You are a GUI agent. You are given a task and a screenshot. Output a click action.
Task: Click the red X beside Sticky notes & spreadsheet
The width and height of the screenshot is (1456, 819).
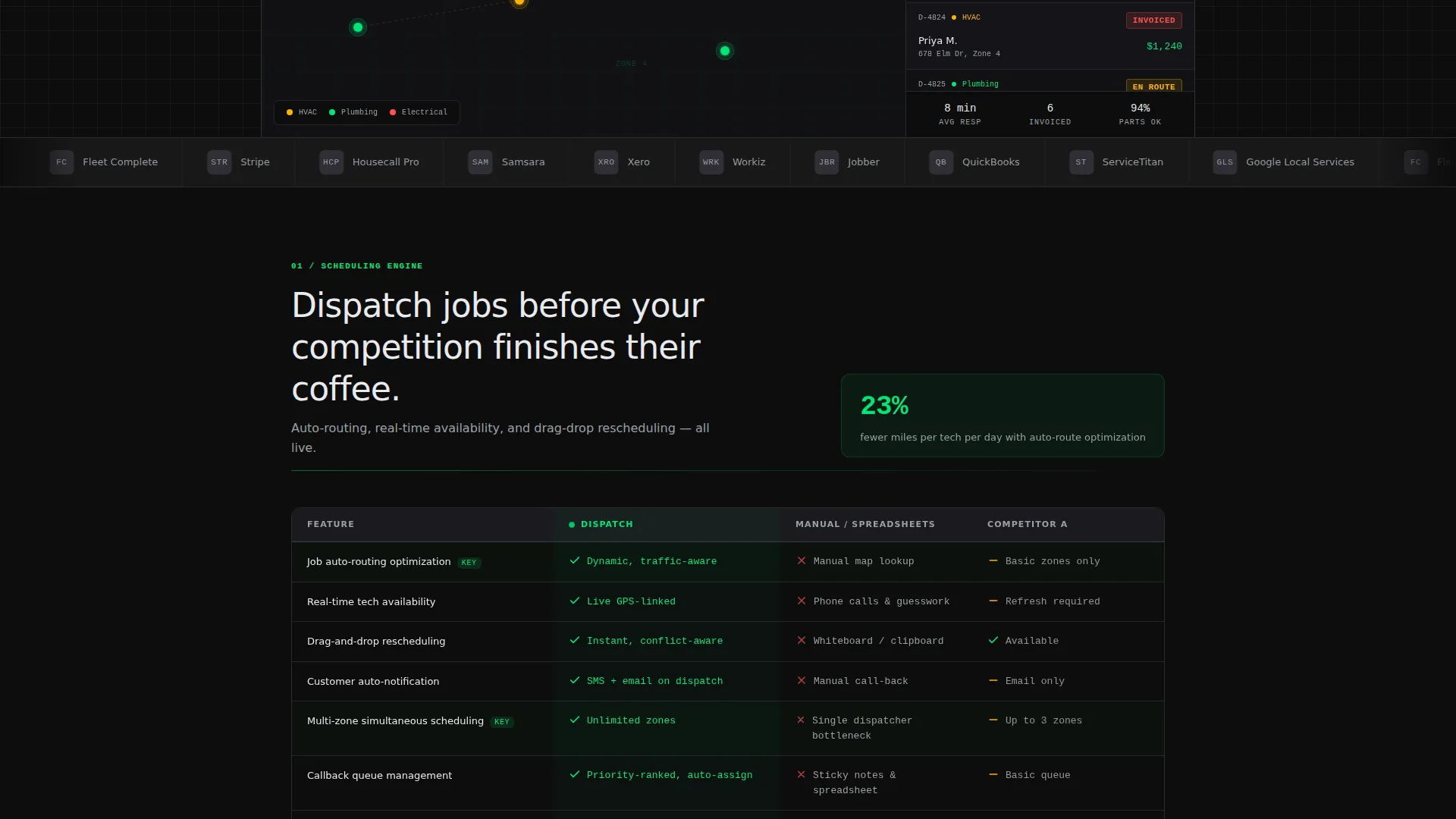tap(801, 774)
